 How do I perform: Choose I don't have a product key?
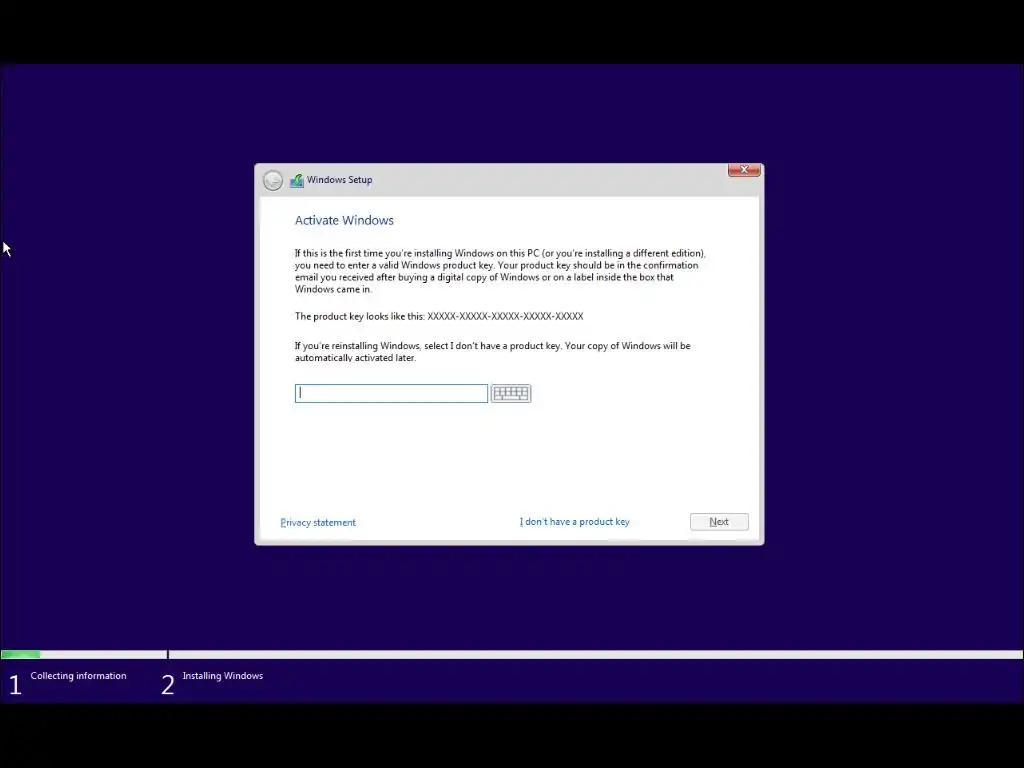click(x=575, y=522)
